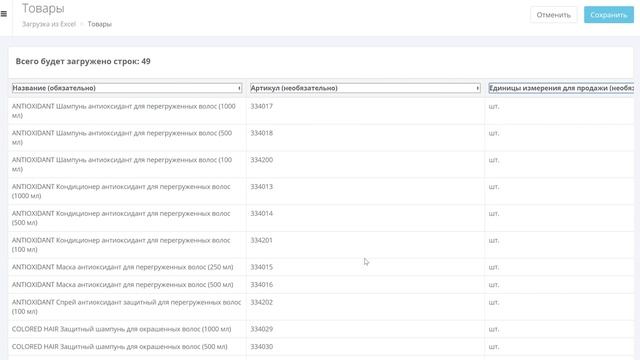Select the 334202 article cell
This screenshot has width=640, height=360.
point(262,302)
